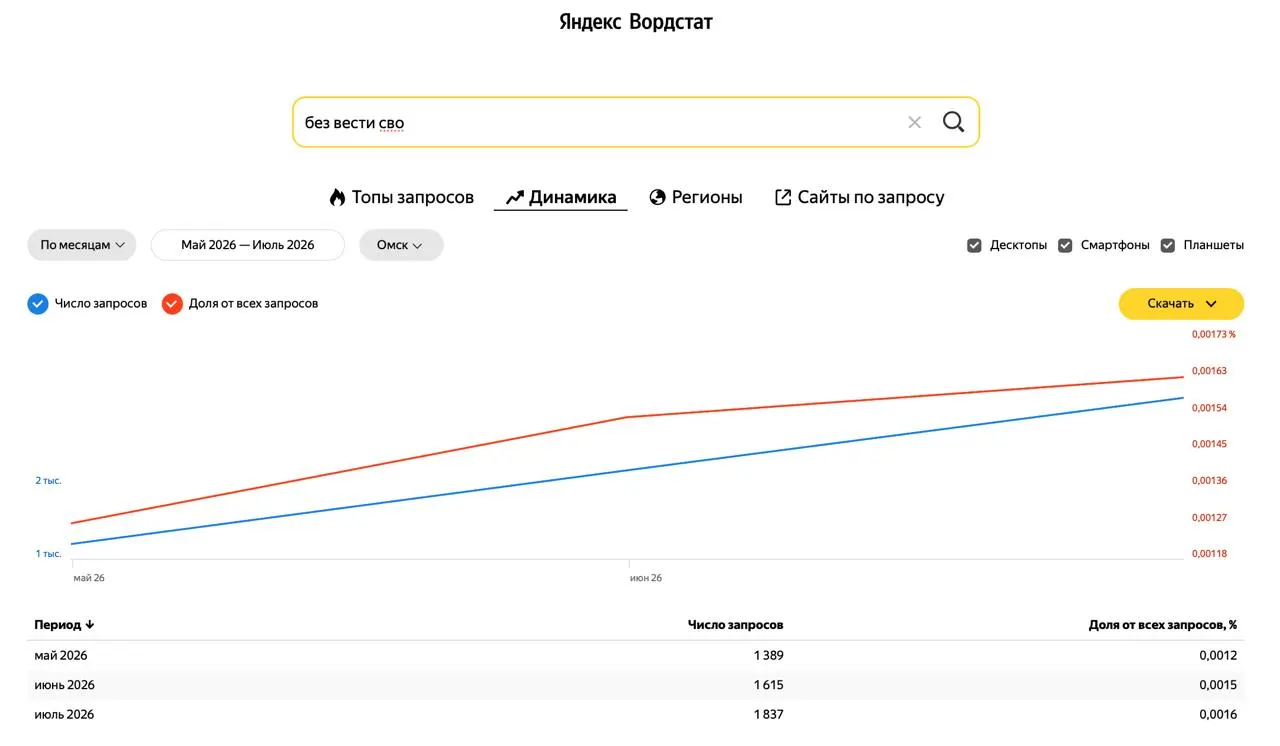Click the 0,00145 right axis label
This screenshot has width=1280, height=746.
point(1209,444)
